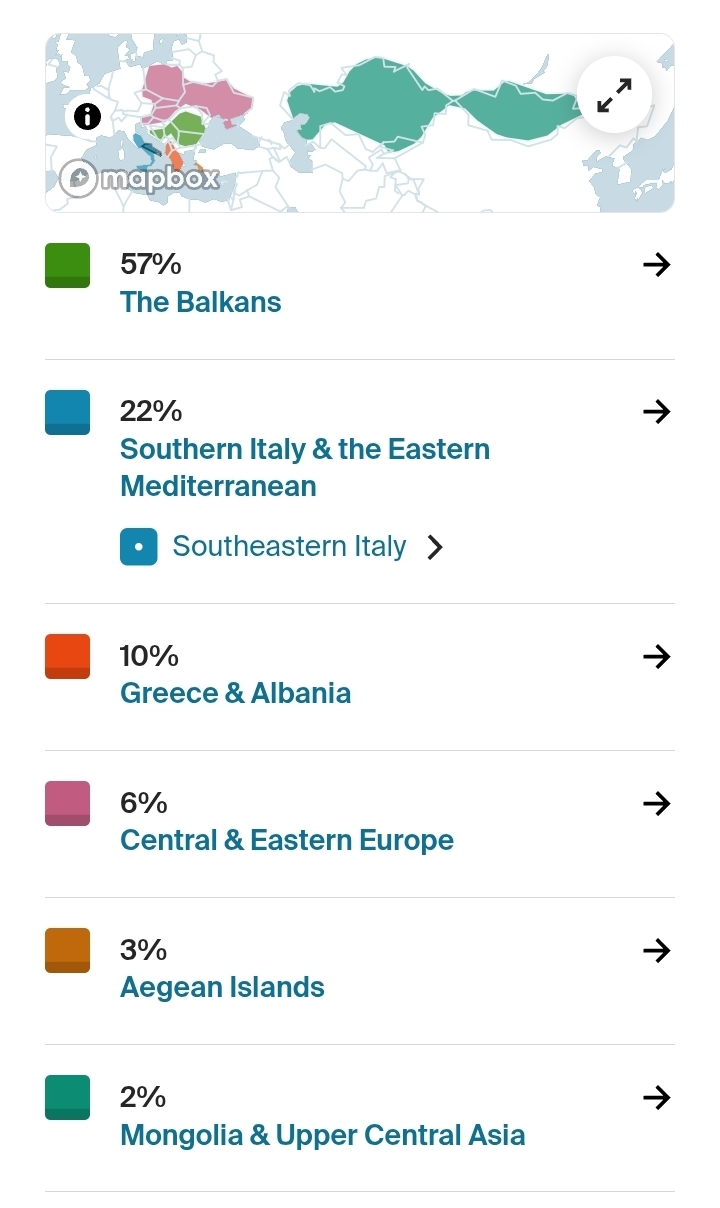Open Central & Eastern Europe arrow

pyautogui.click(x=656, y=804)
